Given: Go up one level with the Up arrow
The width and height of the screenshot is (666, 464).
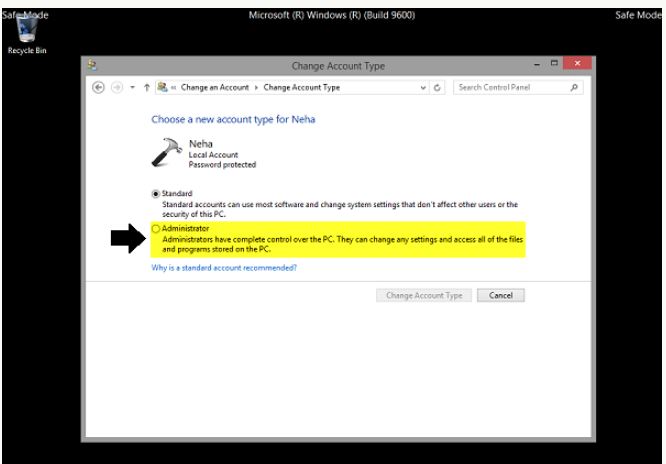Looking at the screenshot, I should point(147,88).
